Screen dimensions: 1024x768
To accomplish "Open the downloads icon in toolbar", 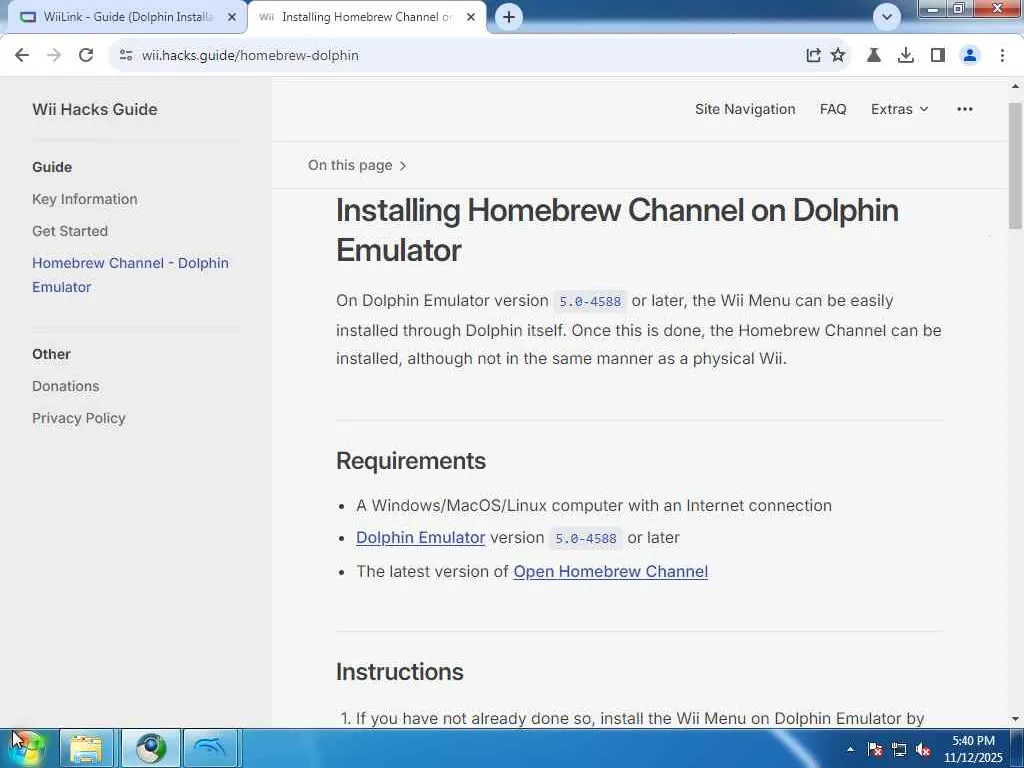I will pos(905,56).
